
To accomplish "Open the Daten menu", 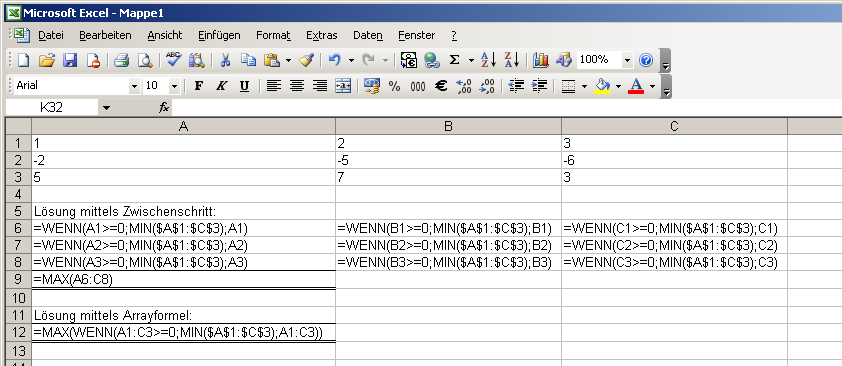I will point(368,35).
